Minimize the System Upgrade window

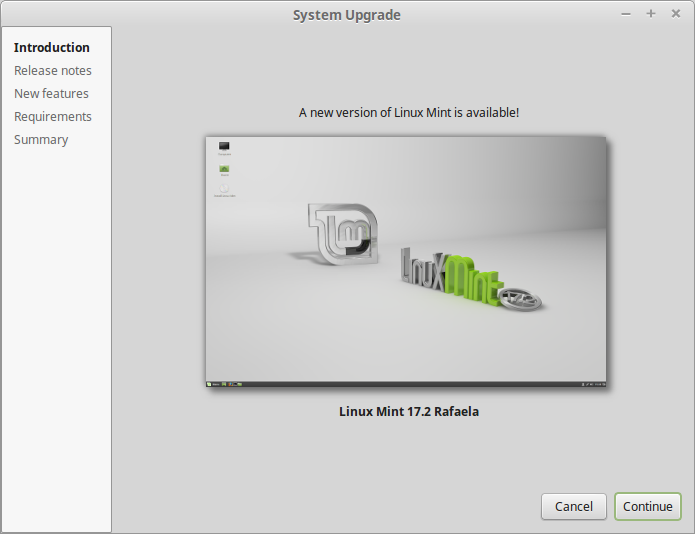pyautogui.click(x=626, y=14)
